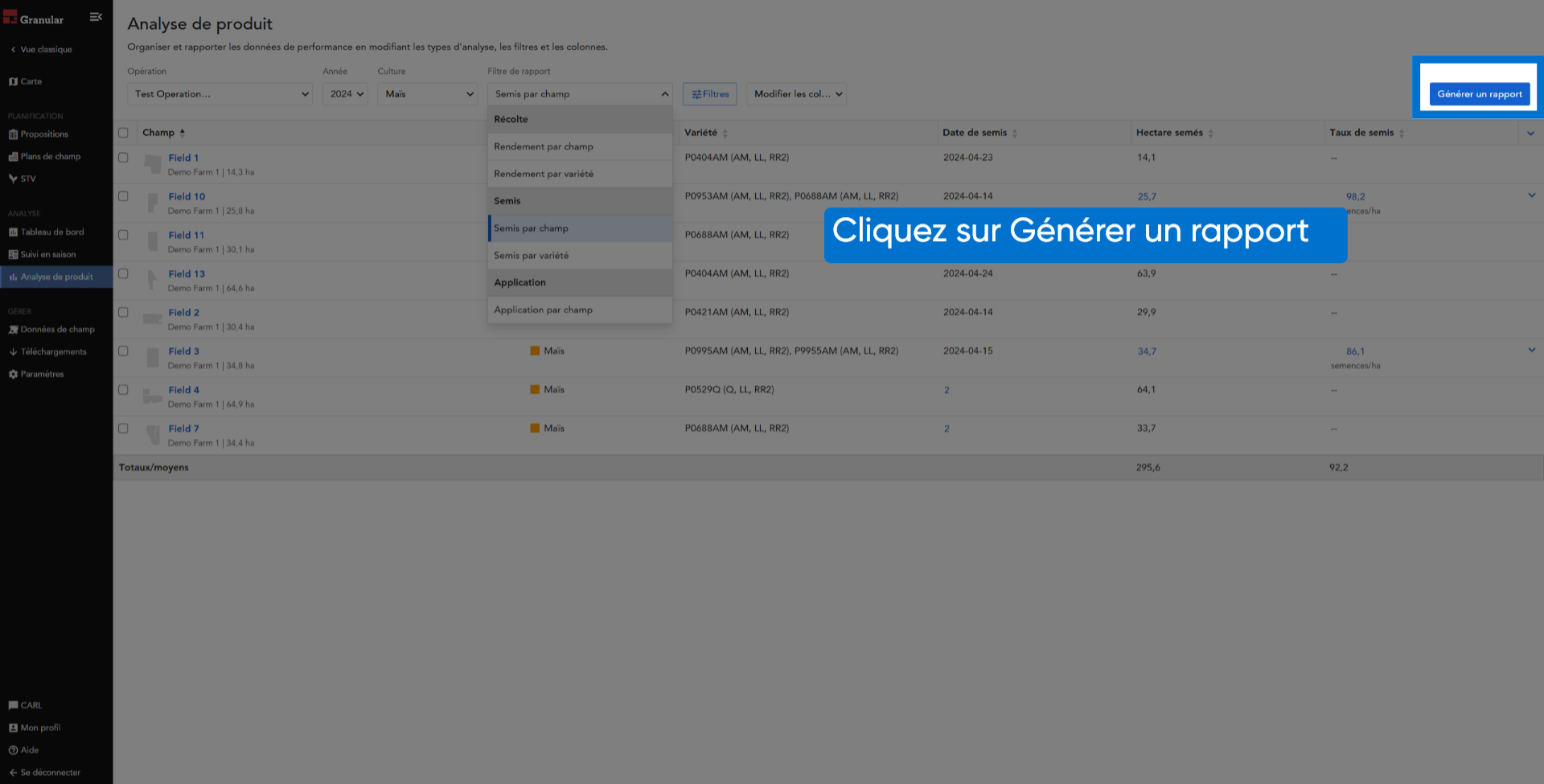Expand all rows via header chevron
This screenshot has width=1544, height=784.
tap(1530, 133)
